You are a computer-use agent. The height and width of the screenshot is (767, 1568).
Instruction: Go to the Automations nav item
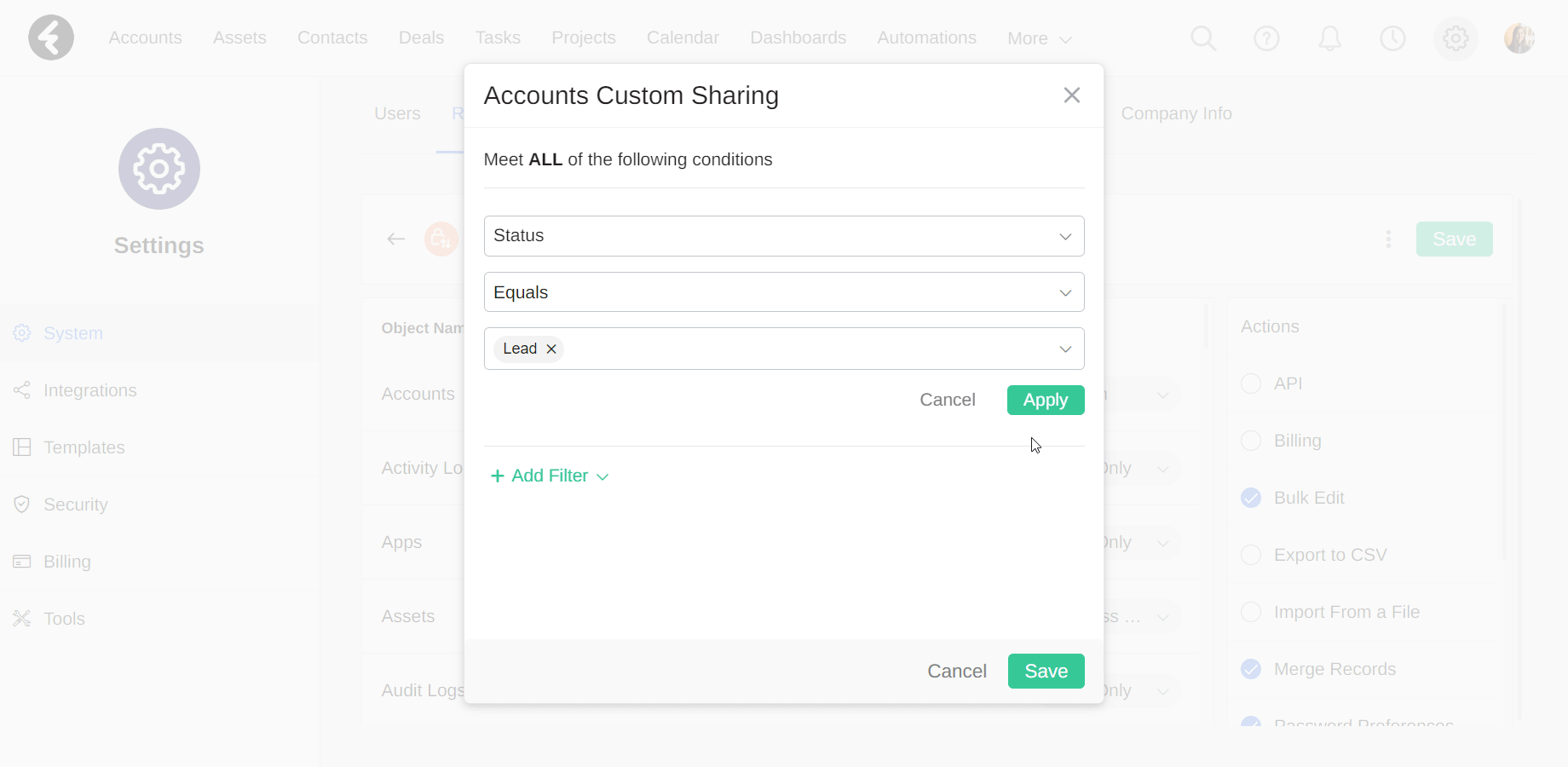click(x=927, y=37)
